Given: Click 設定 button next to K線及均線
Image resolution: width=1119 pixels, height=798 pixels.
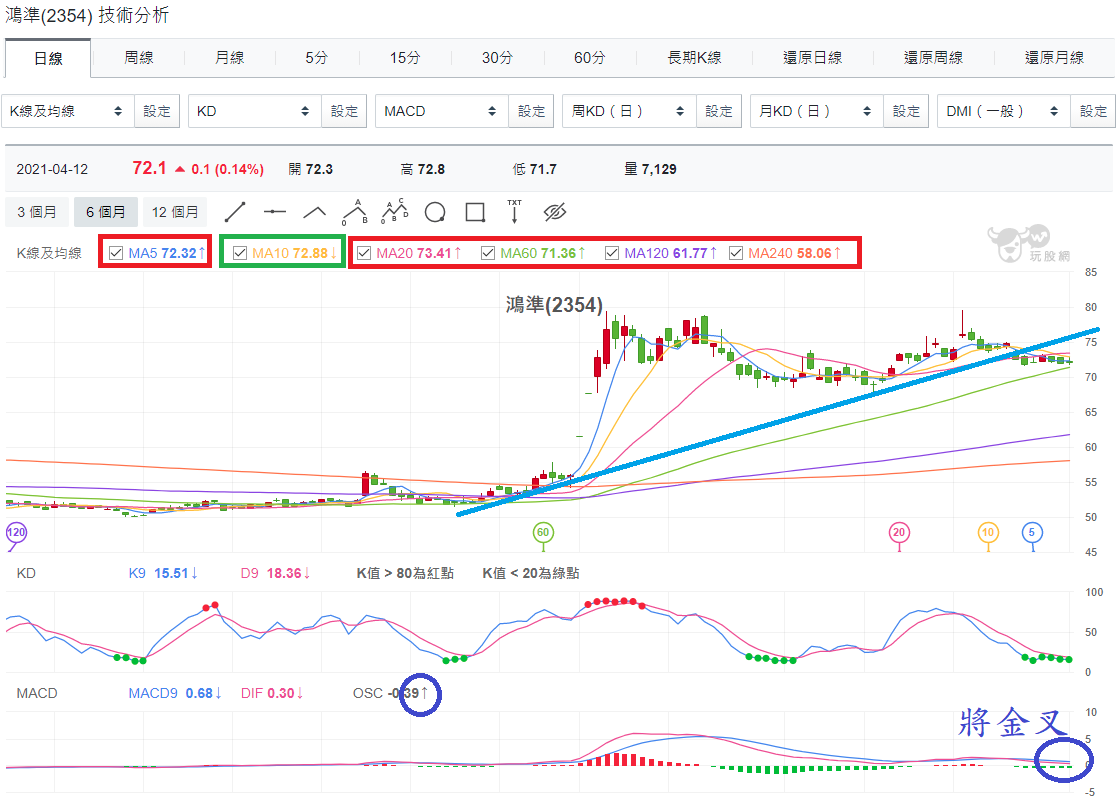Looking at the screenshot, I should [157, 111].
